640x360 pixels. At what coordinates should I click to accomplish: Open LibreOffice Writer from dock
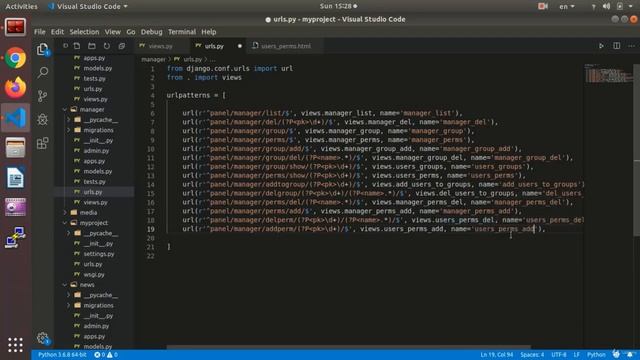[16, 178]
